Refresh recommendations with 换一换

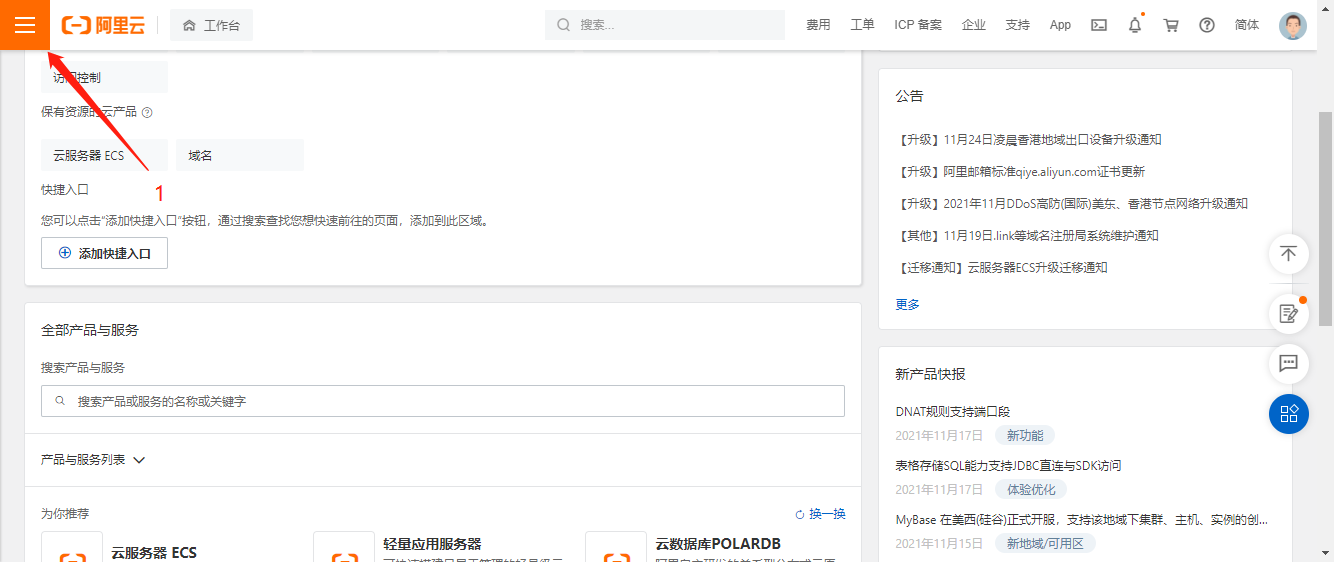click(820, 514)
